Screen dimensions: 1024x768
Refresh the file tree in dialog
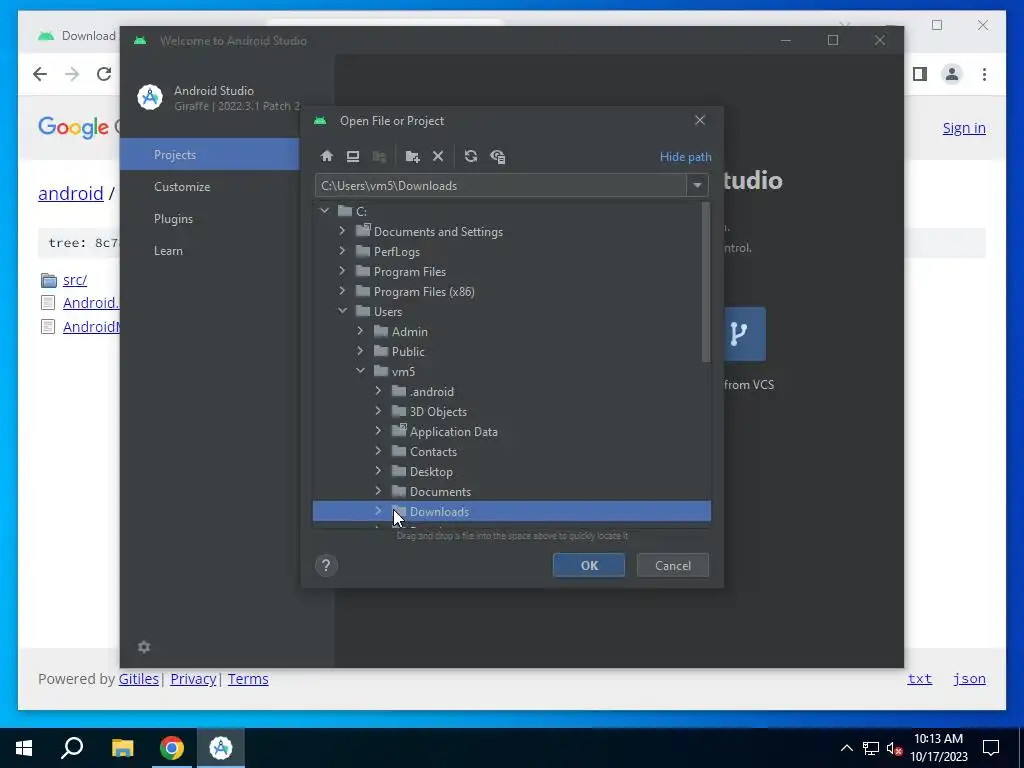tap(471, 156)
